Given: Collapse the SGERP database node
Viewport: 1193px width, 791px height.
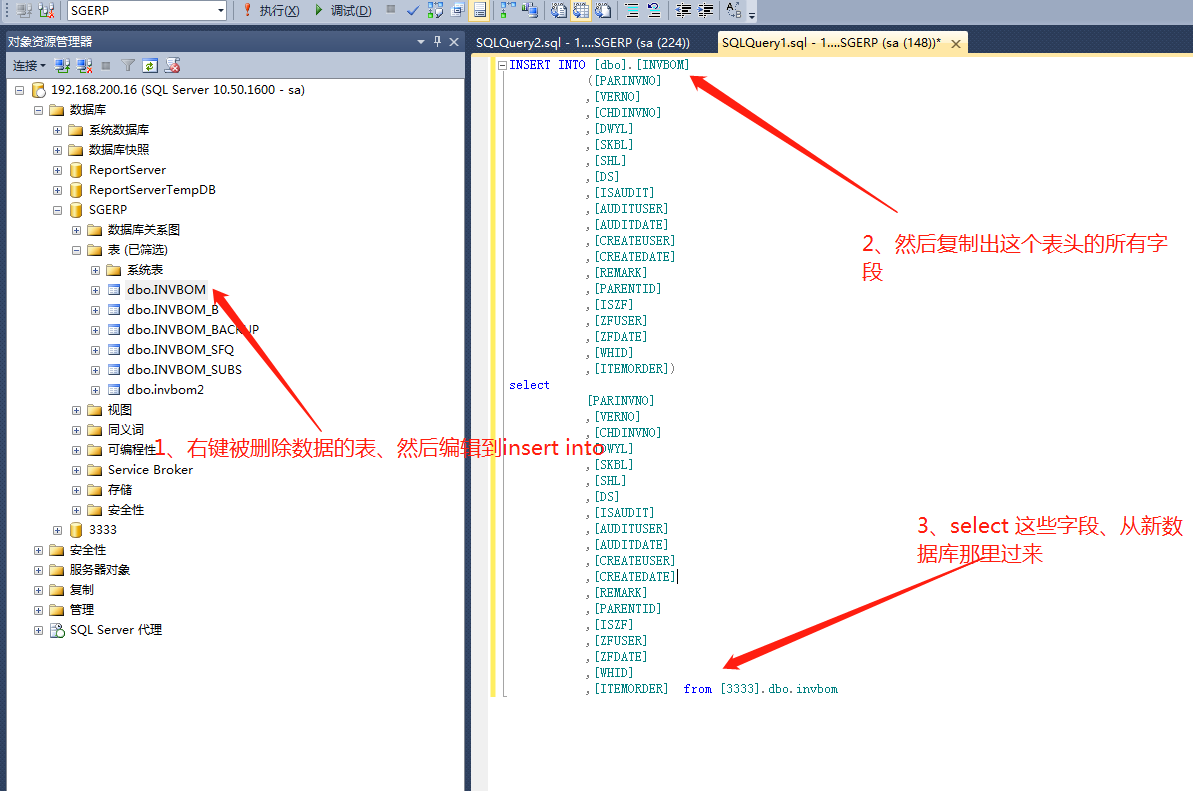Looking at the screenshot, I should (x=58, y=210).
